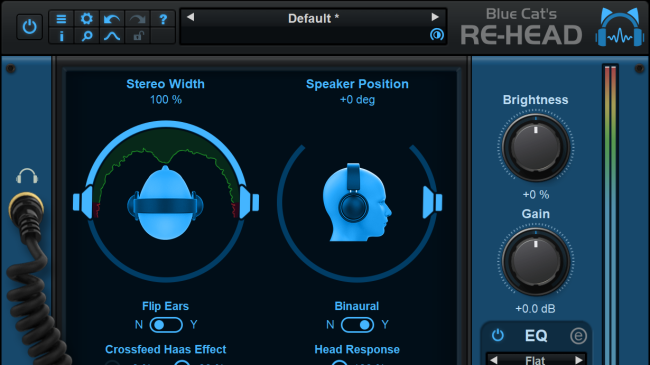
Task: Open global settings gear icon
Action: coord(87,19)
